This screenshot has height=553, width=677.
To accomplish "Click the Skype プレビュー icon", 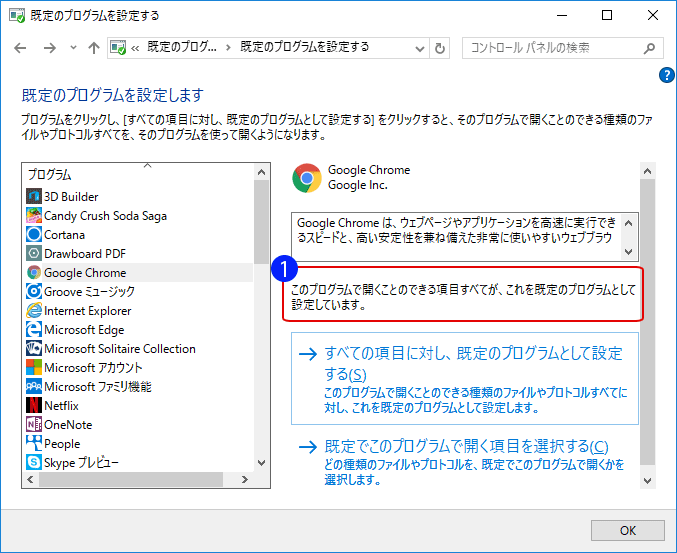I will (34, 462).
